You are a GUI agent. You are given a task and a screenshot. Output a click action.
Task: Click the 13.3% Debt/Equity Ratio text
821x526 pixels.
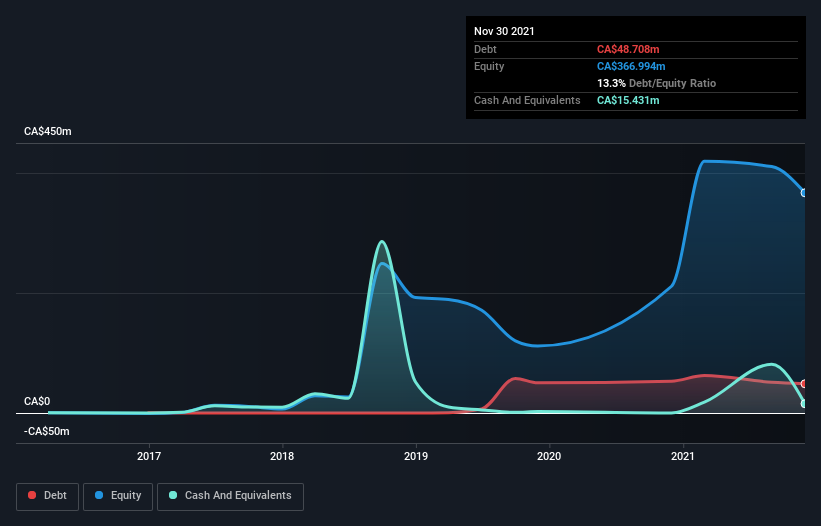point(657,83)
